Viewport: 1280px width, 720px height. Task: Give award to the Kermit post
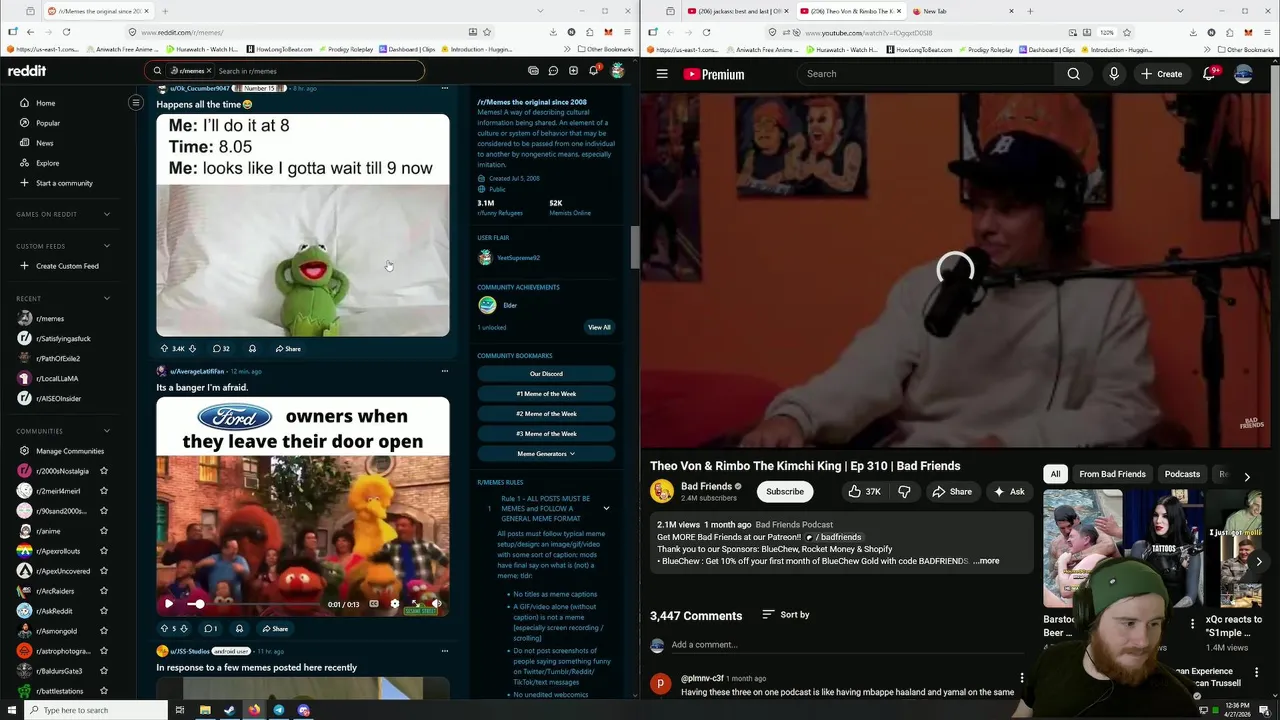[252, 349]
